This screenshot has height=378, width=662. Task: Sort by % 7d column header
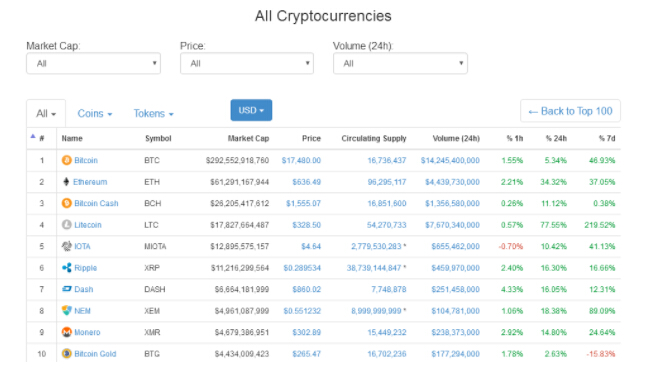607,139
